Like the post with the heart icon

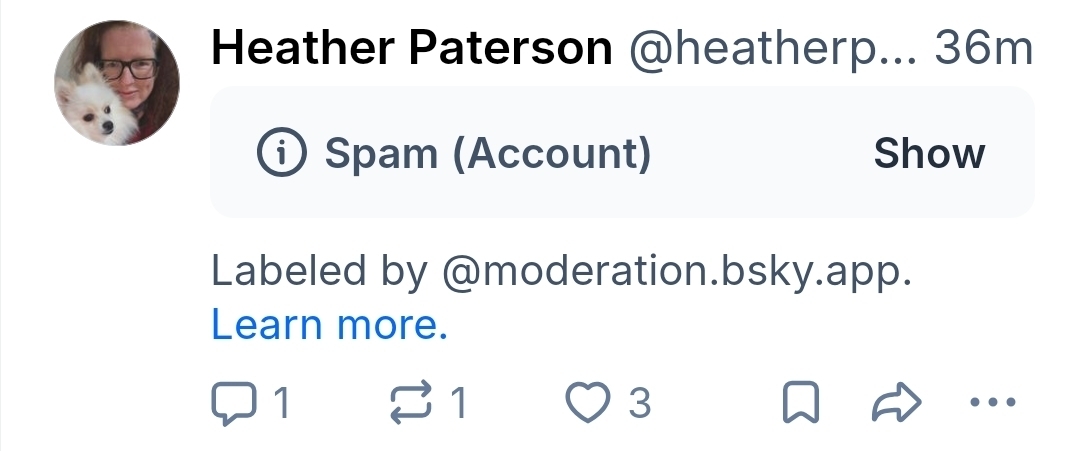(x=588, y=403)
